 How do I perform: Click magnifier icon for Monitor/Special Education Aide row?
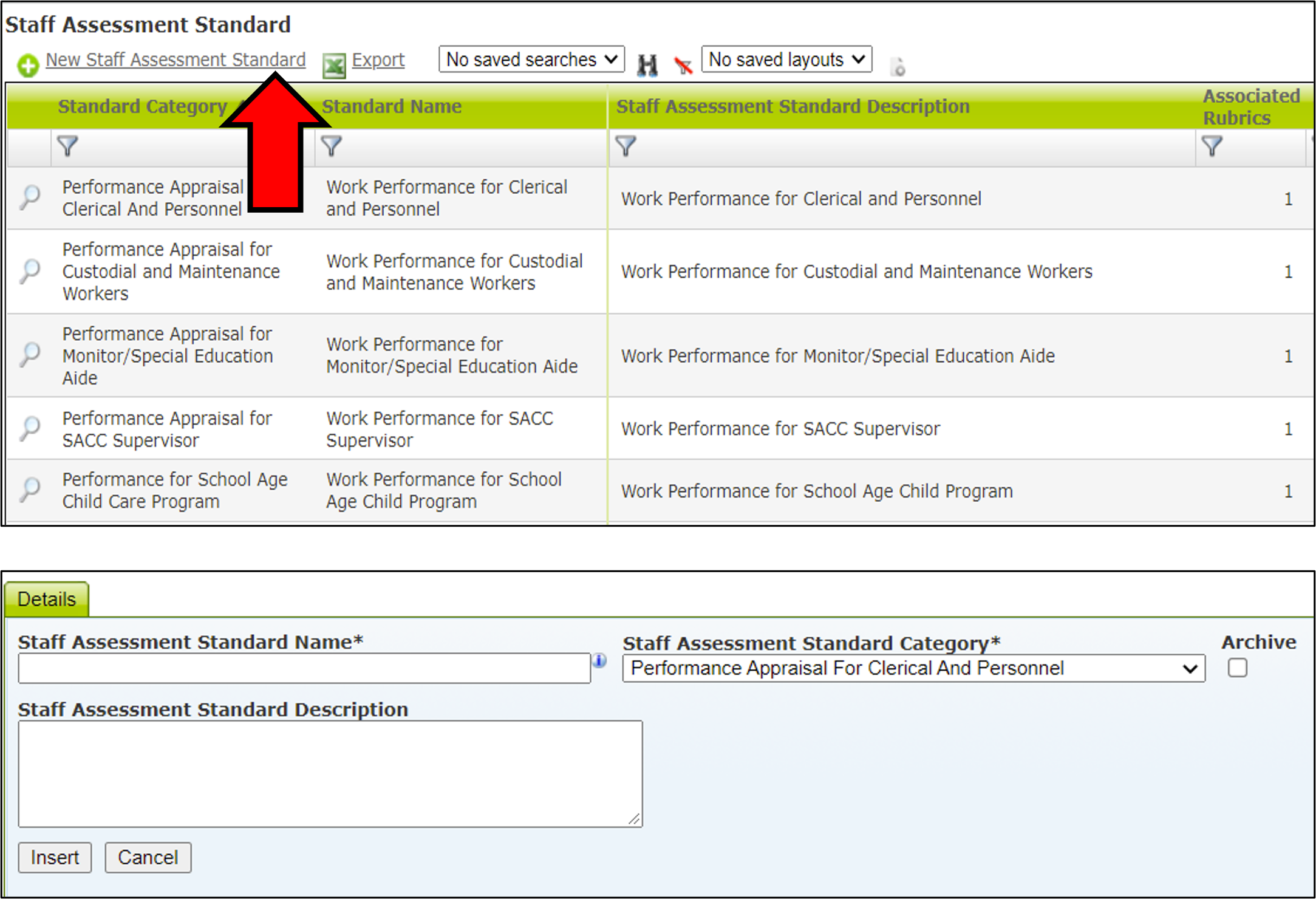(29, 355)
